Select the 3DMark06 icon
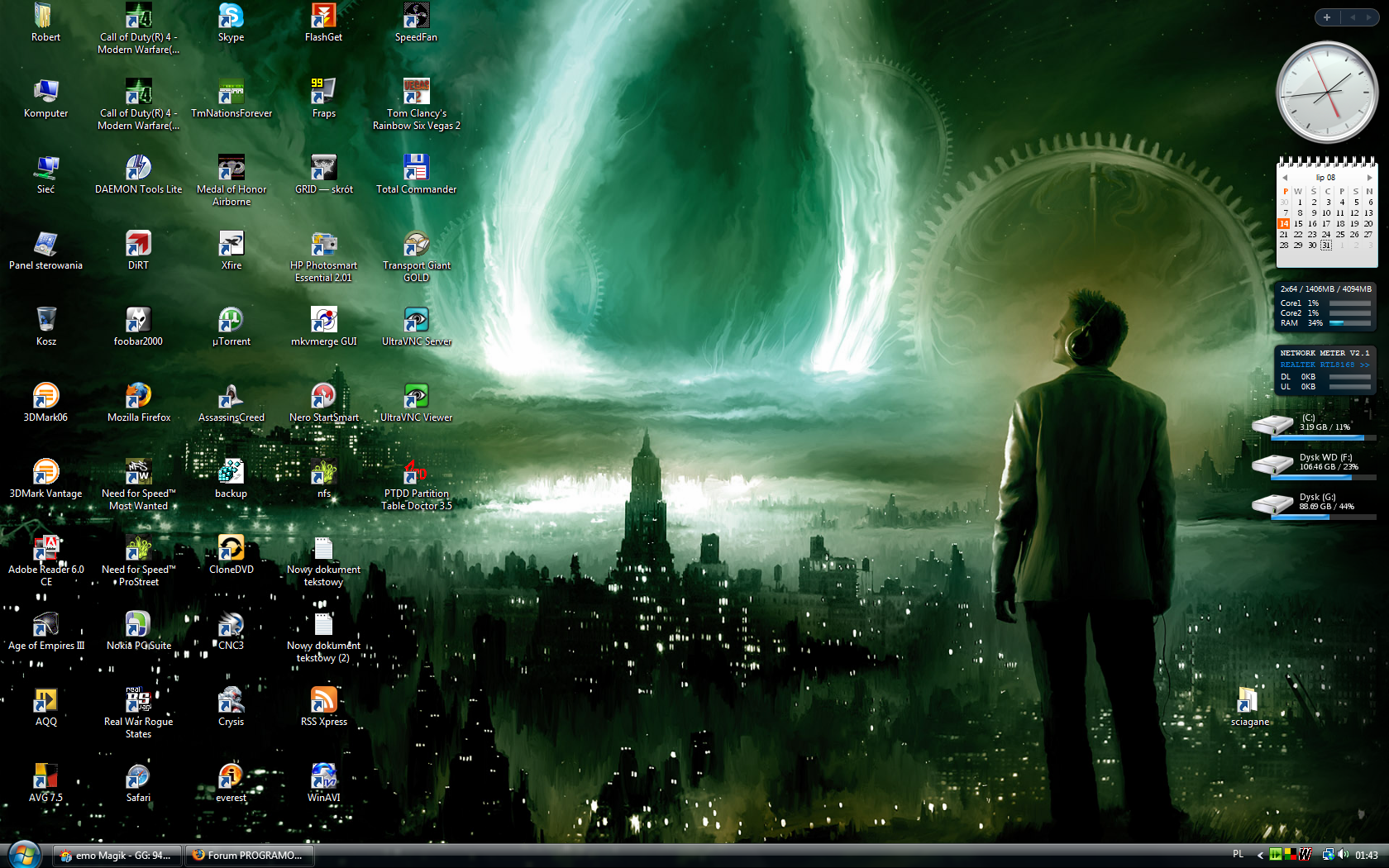Image resolution: width=1389 pixels, height=868 pixels. click(x=45, y=403)
